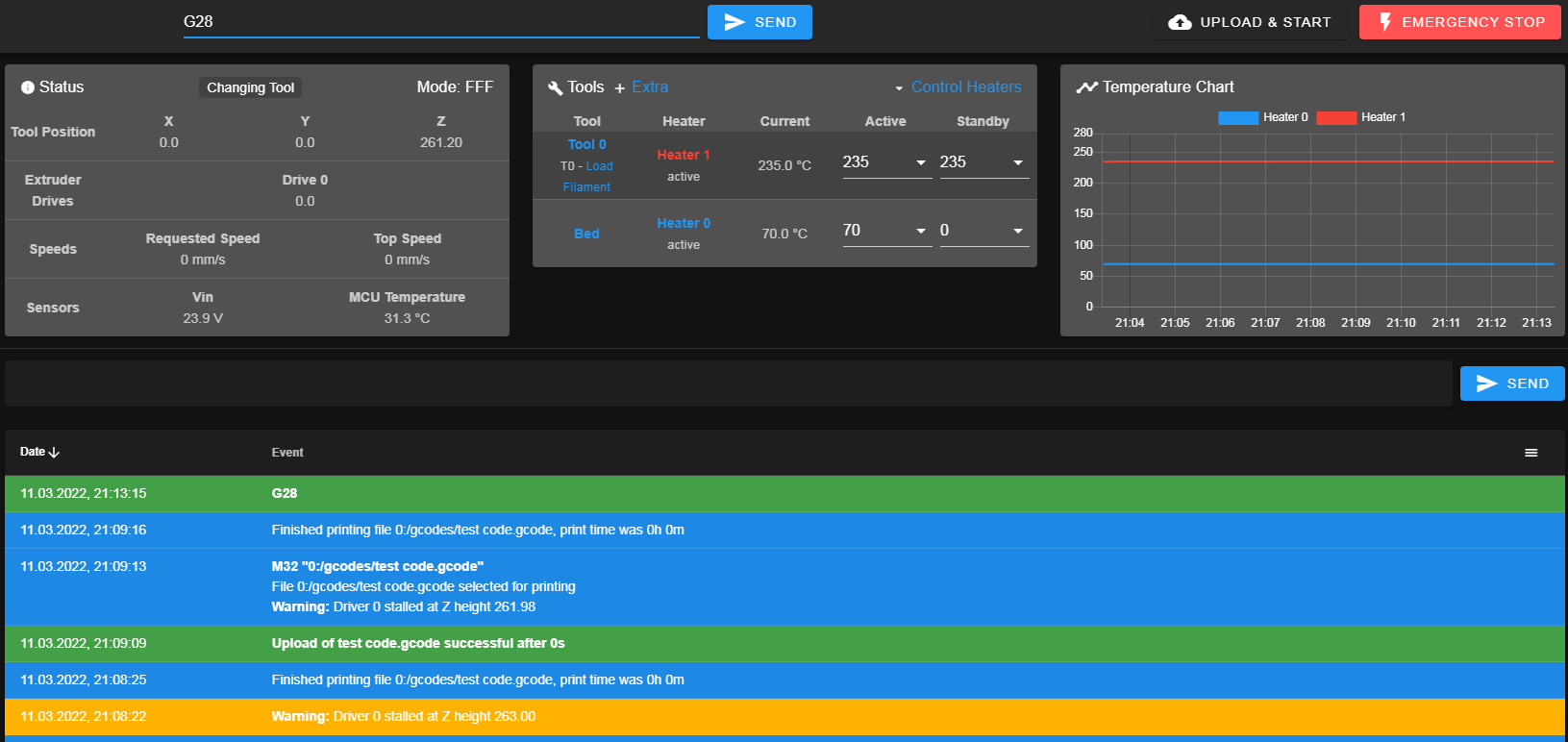Click the warning Driver 0 stalled at 263.00
The image size is (1568, 742).
click(784, 716)
